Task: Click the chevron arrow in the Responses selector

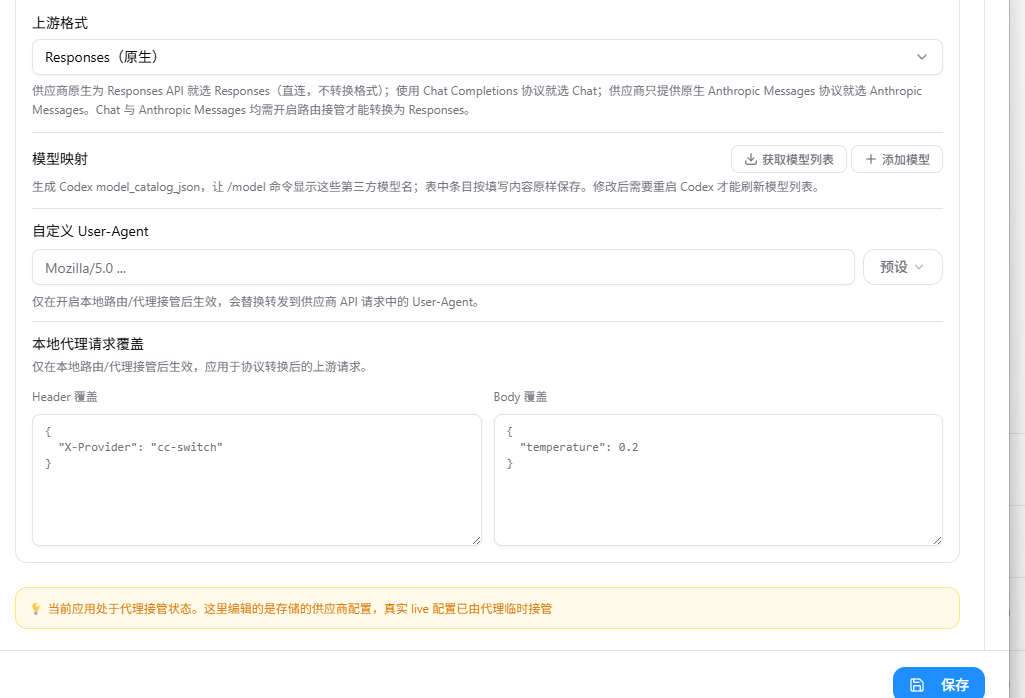Action: [x=922, y=57]
